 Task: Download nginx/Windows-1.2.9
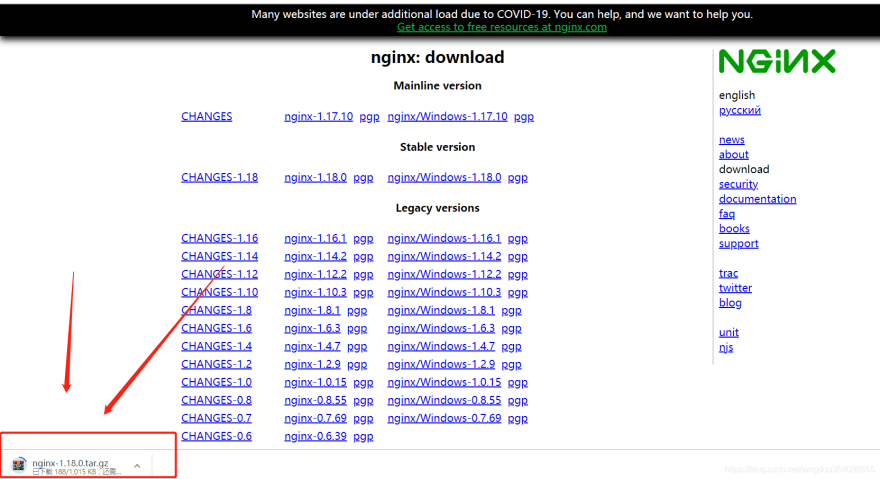click(441, 364)
